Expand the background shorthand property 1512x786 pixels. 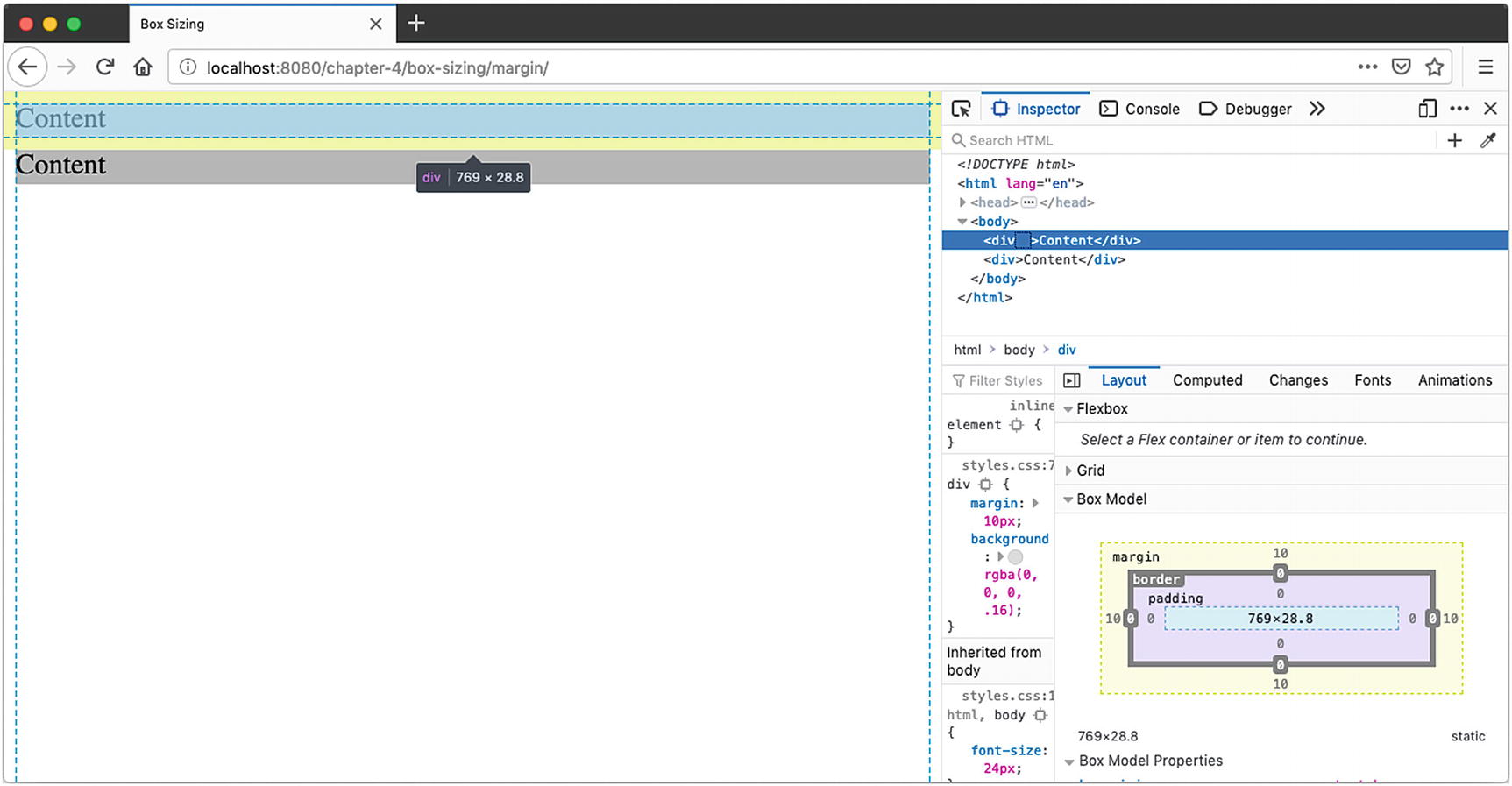tap(1000, 556)
